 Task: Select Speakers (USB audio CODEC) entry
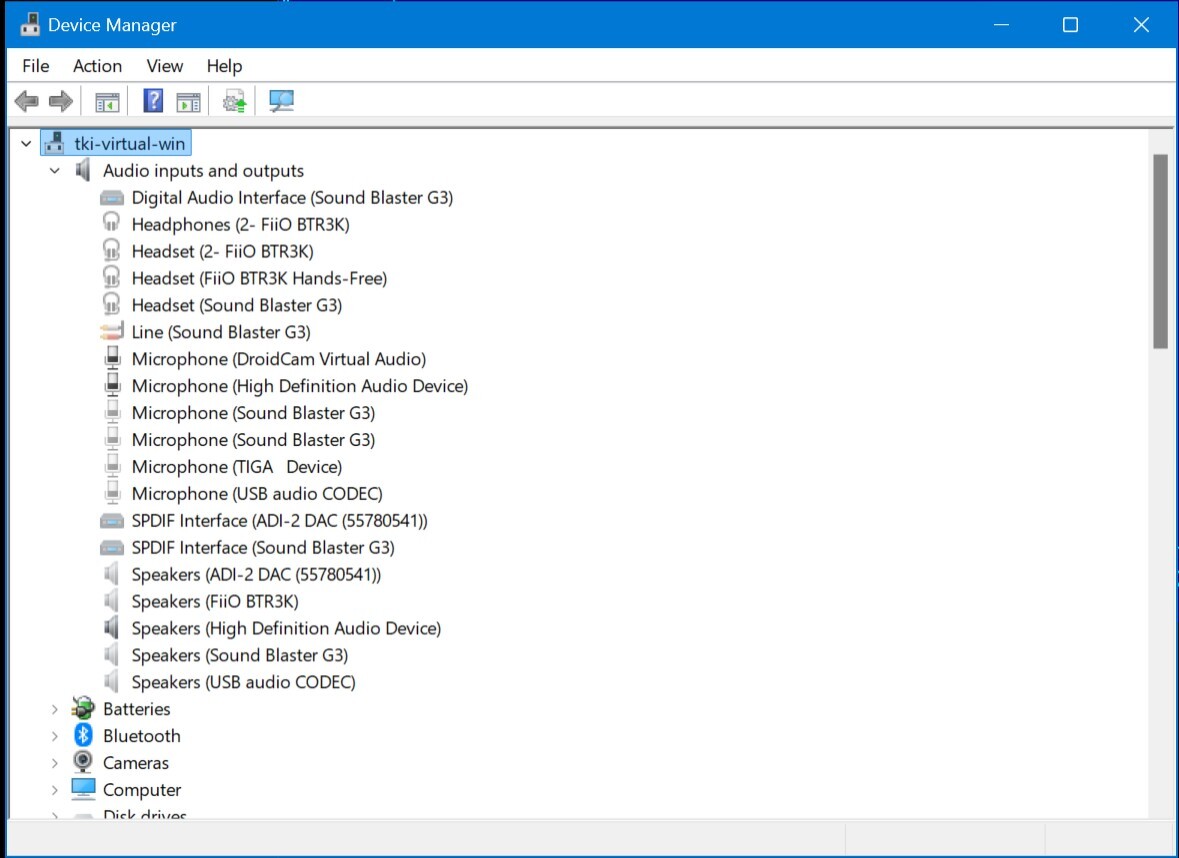pos(244,683)
